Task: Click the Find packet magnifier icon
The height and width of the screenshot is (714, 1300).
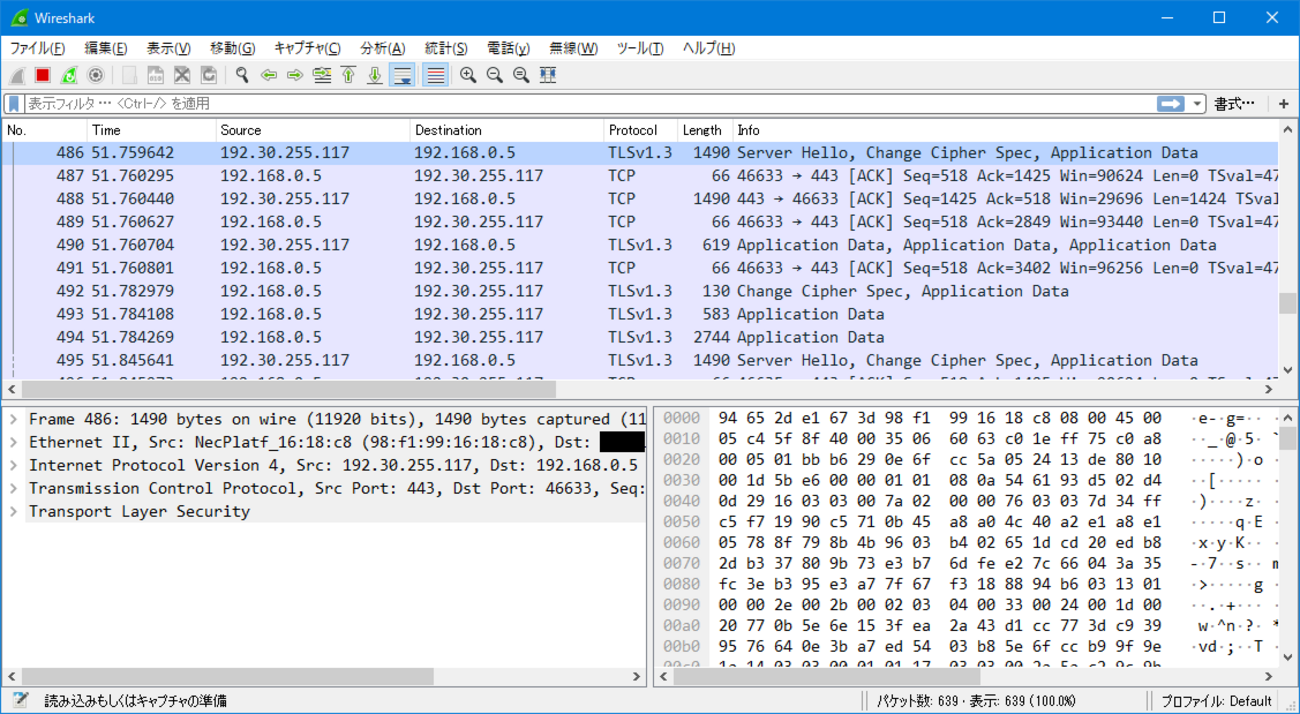Action: click(x=242, y=75)
